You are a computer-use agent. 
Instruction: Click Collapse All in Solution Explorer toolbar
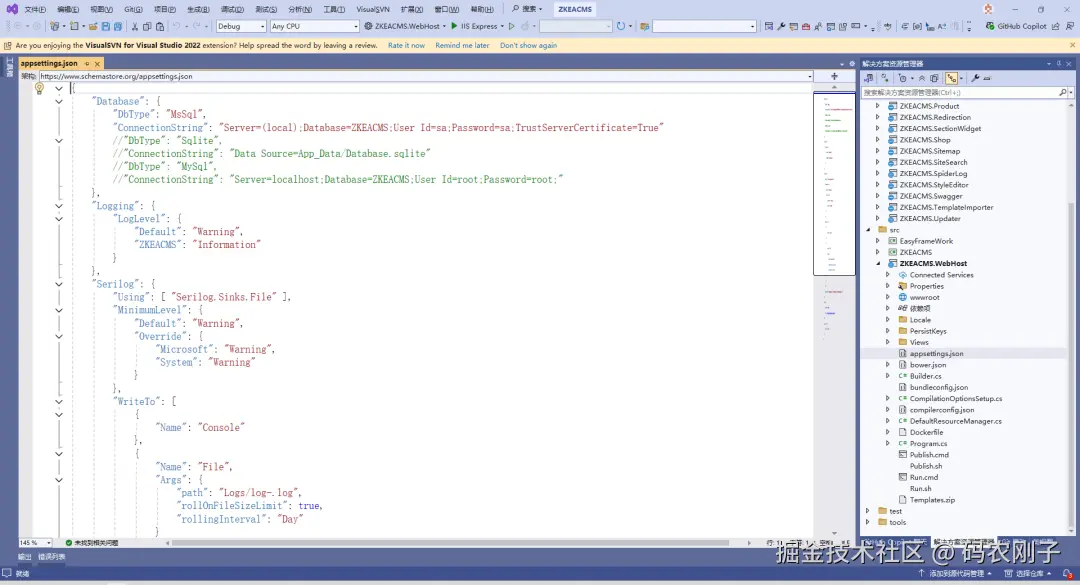[x=922, y=79]
